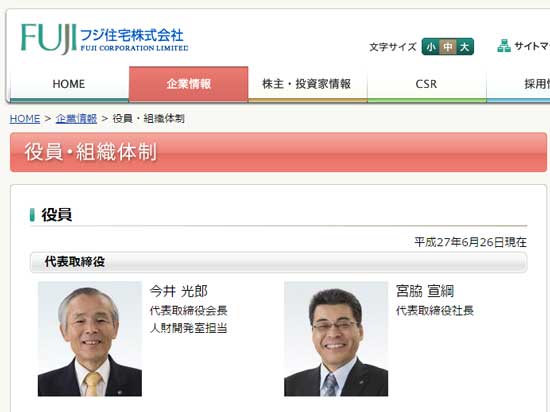The width and height of the screenshot is (550, 412).
Task: Click the 代表取締役 section header bar
Action: pyautogui.click(x=279, y=262)
